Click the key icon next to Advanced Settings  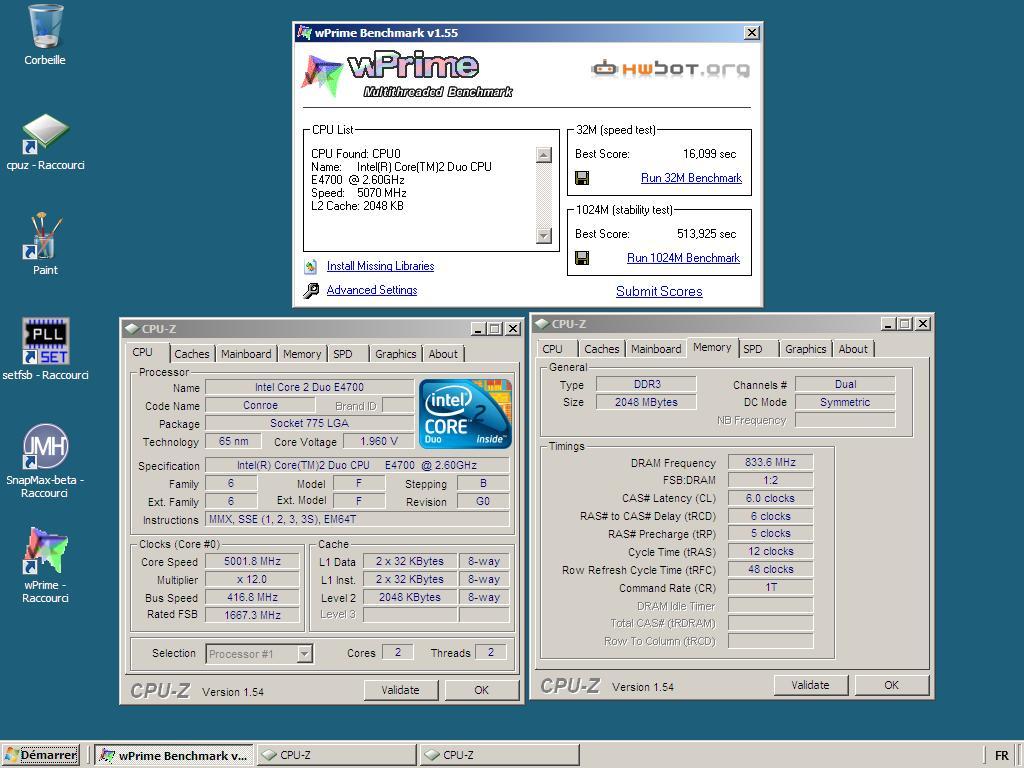point(311,290)
